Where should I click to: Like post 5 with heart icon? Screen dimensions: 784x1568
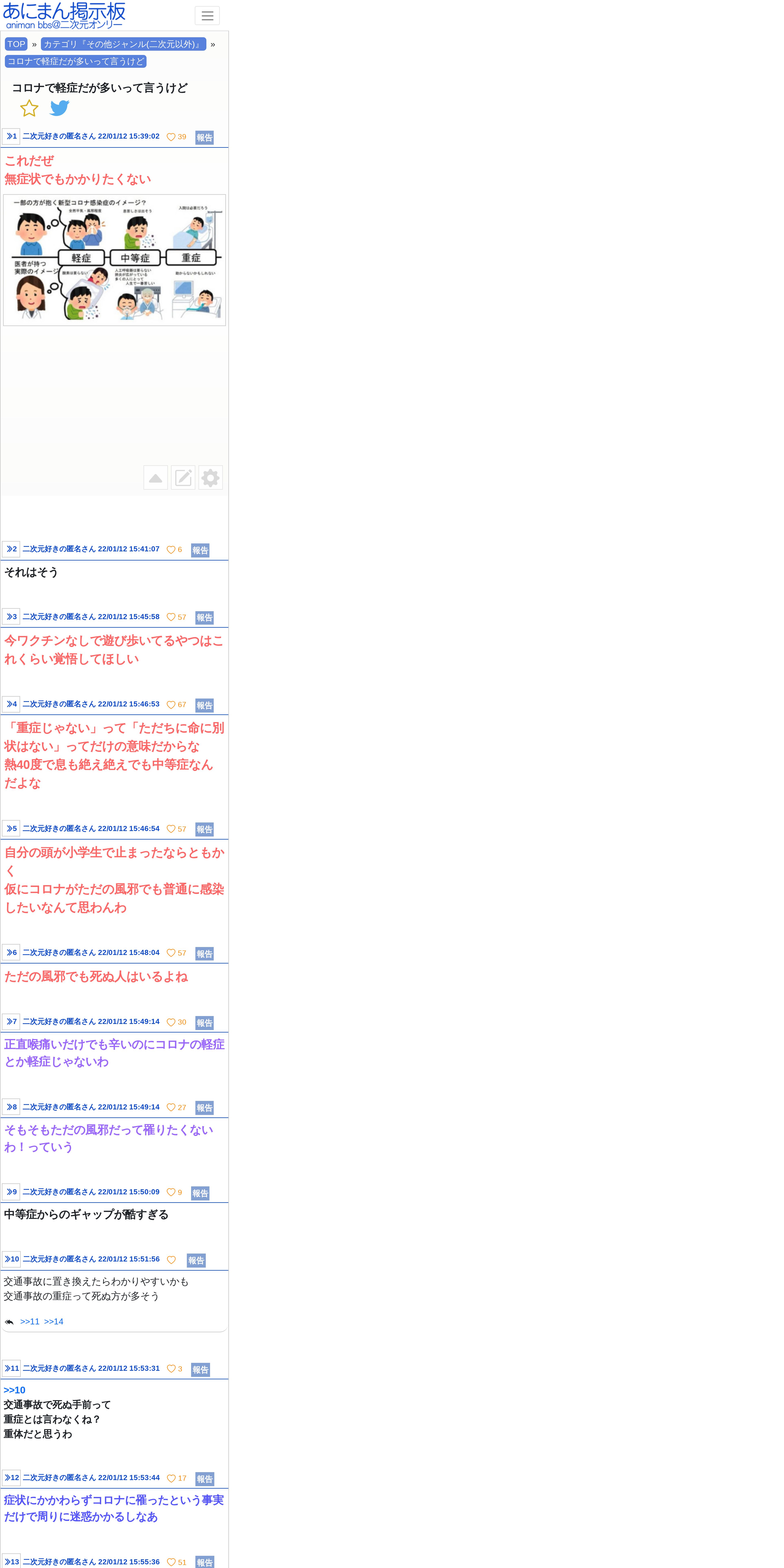pyautogui.click(x=171, y=829)
